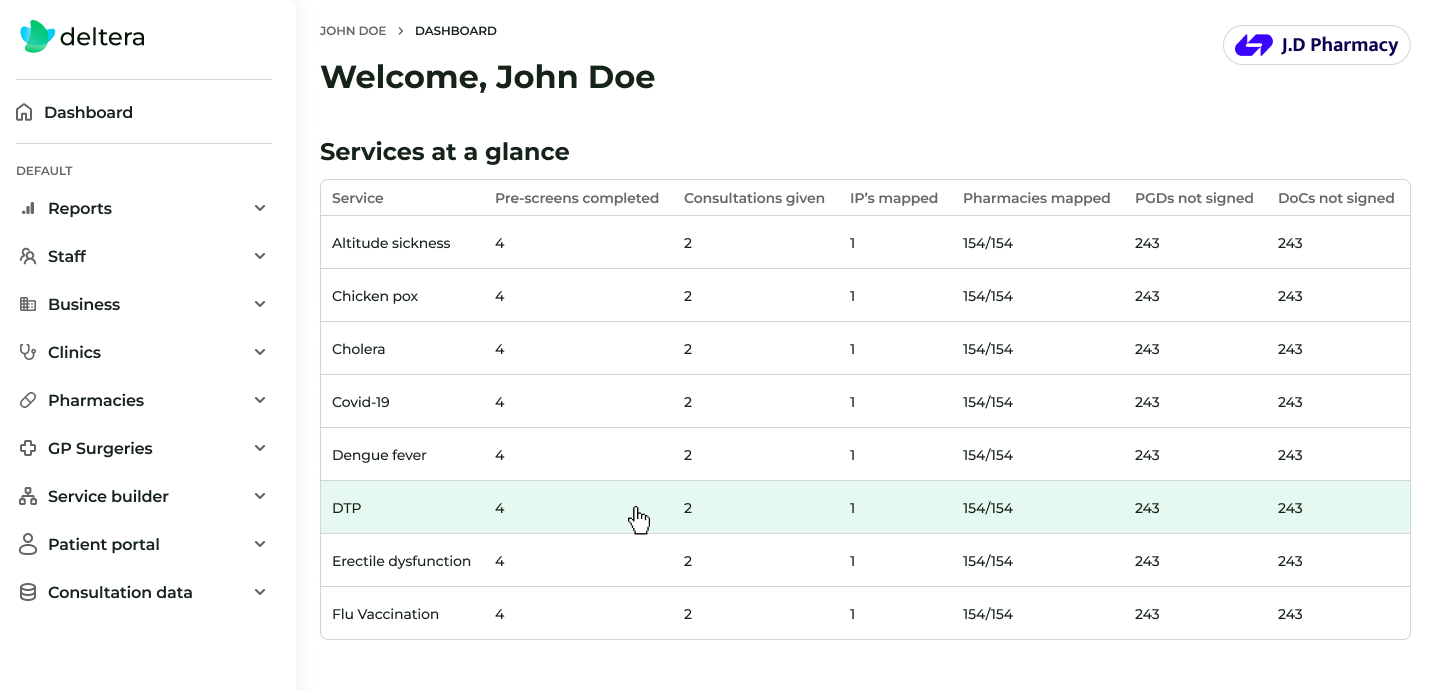Screen dimensions: 1440x691
Task: Expand the Patient portal chevron
Action: coord(260,544)
